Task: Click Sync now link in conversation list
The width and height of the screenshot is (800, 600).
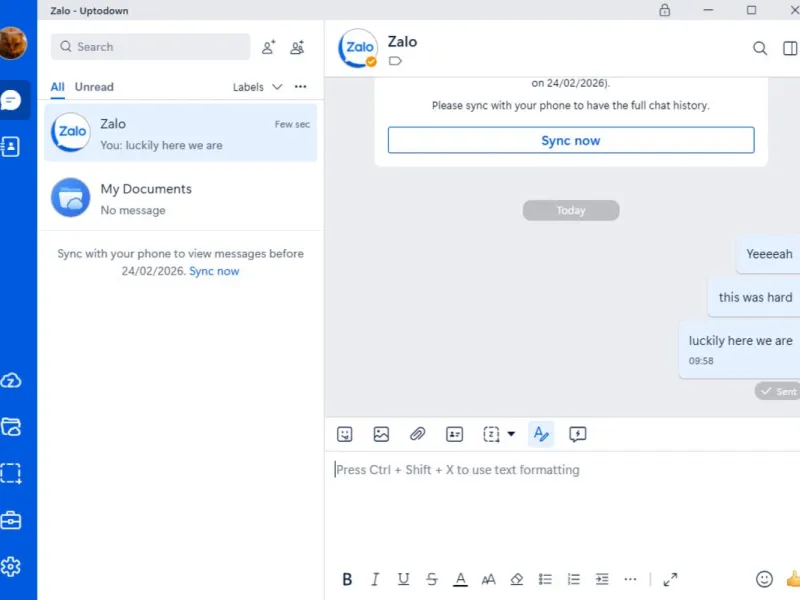Action: pyautogui.click(x=214, y=271)
